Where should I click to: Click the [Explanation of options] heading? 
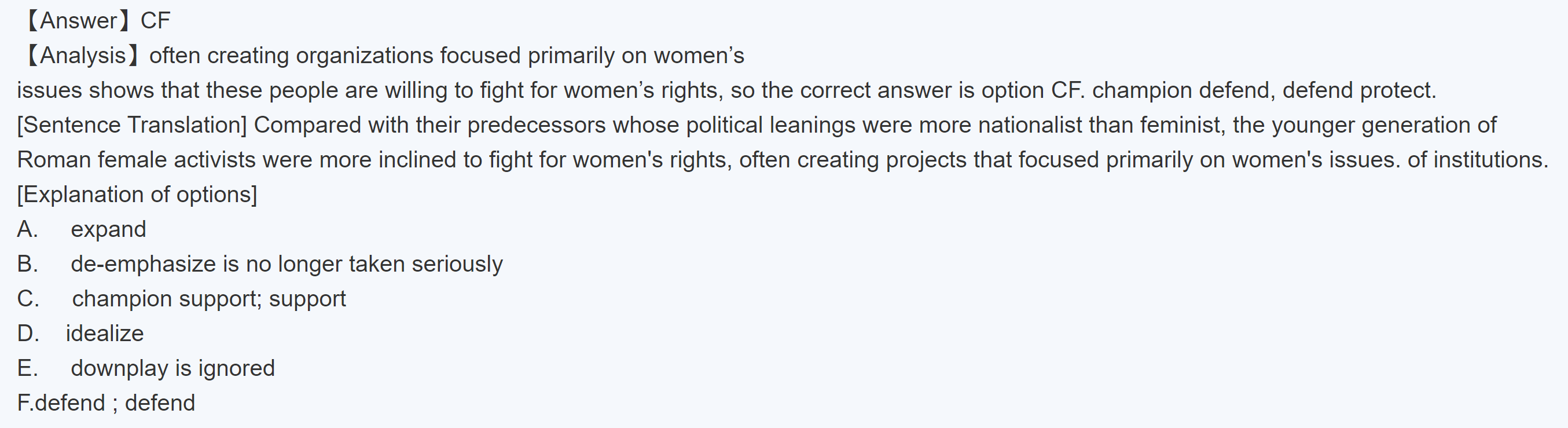(x=137, y=194)
